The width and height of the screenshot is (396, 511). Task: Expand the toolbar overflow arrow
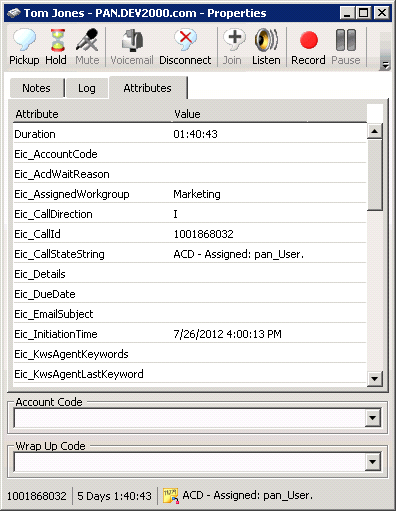point(385,65)
